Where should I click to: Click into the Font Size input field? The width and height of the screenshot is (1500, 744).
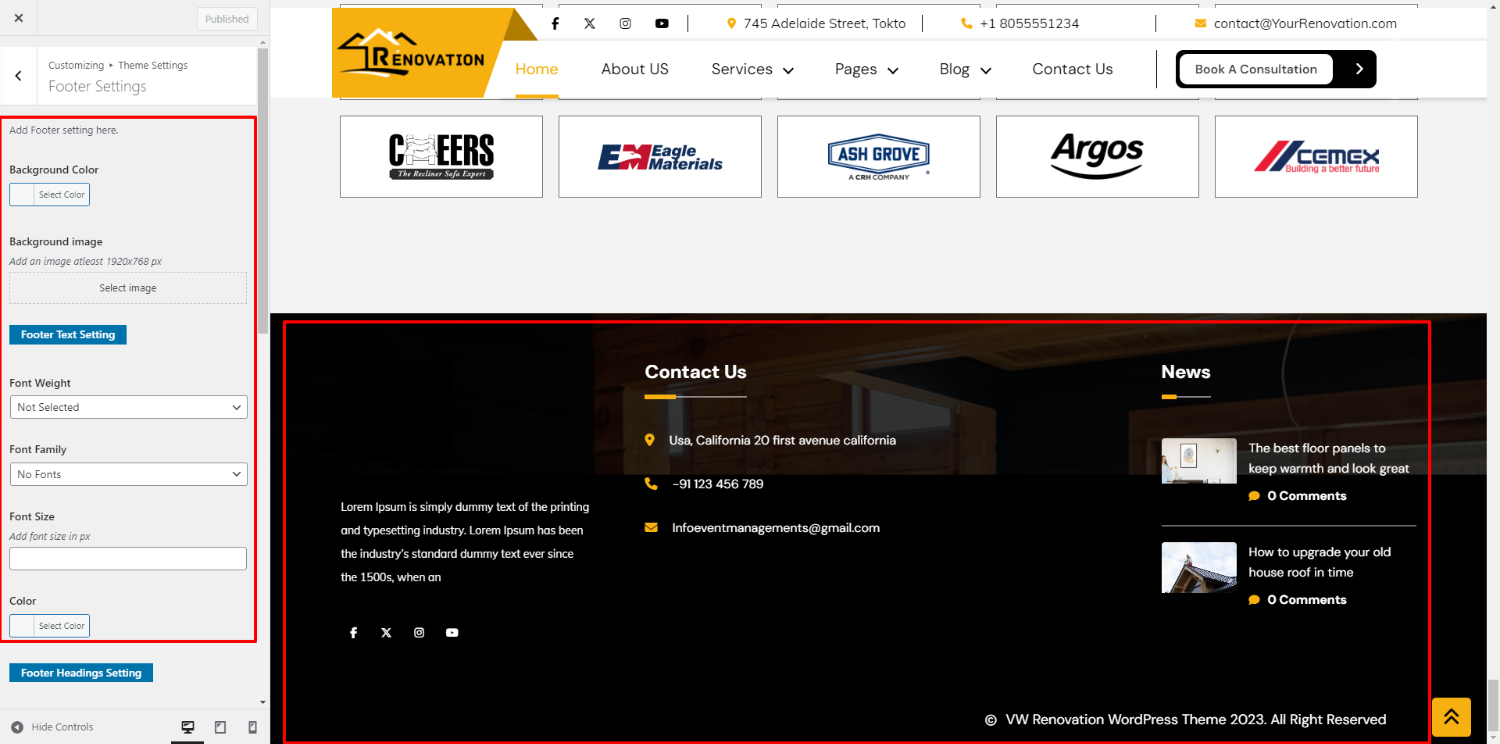tap(128, 558)
